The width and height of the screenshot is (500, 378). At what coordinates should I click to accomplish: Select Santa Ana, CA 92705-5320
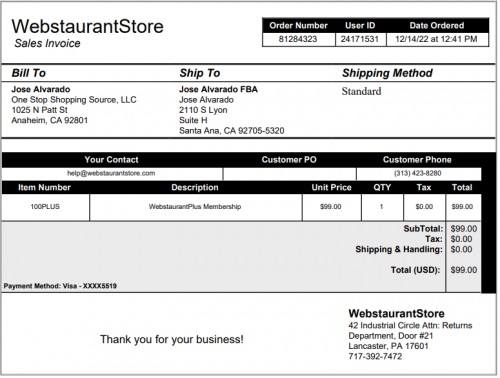pyautogui.click(x=232, y=131)
